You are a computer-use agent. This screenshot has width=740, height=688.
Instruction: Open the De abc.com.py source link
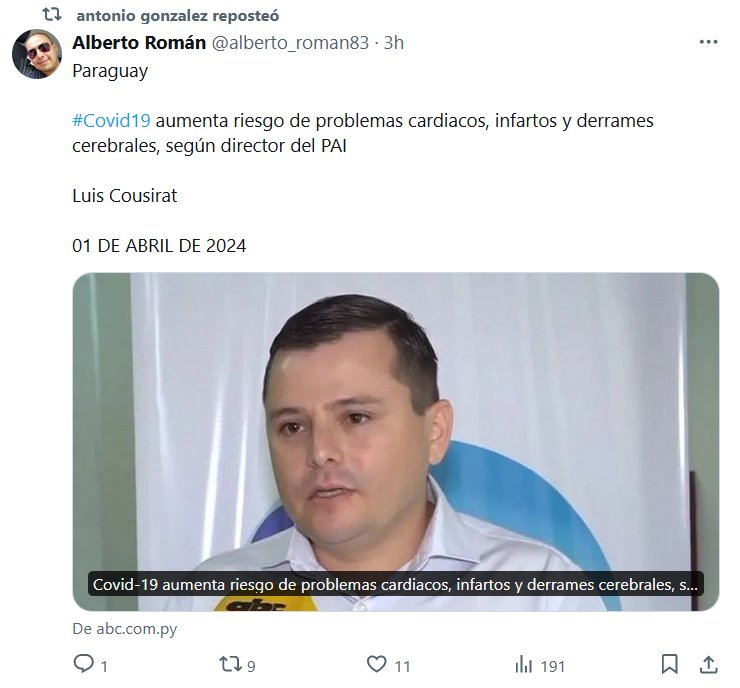[125, 629]
